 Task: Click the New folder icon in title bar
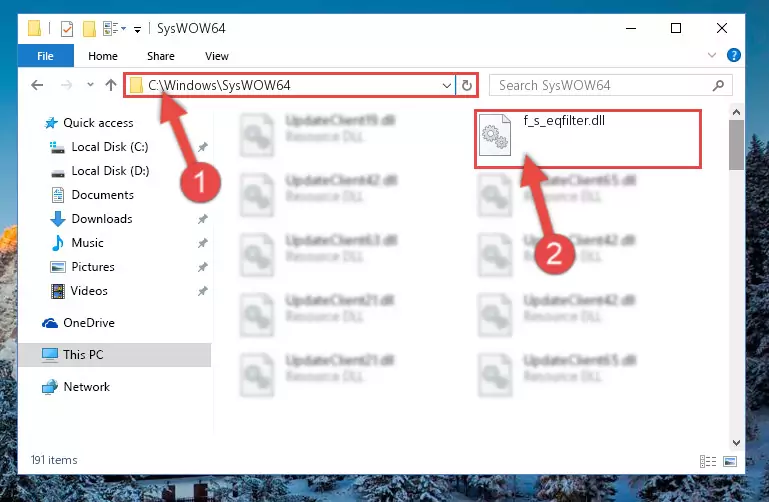(89, 28)
